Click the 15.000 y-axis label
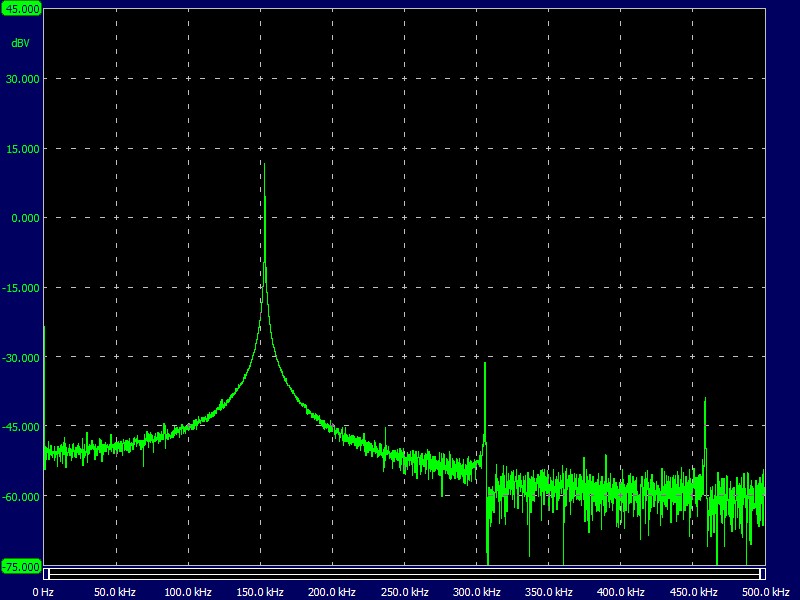Viewport: 800px width, 600px height. [x=22, y=149]
